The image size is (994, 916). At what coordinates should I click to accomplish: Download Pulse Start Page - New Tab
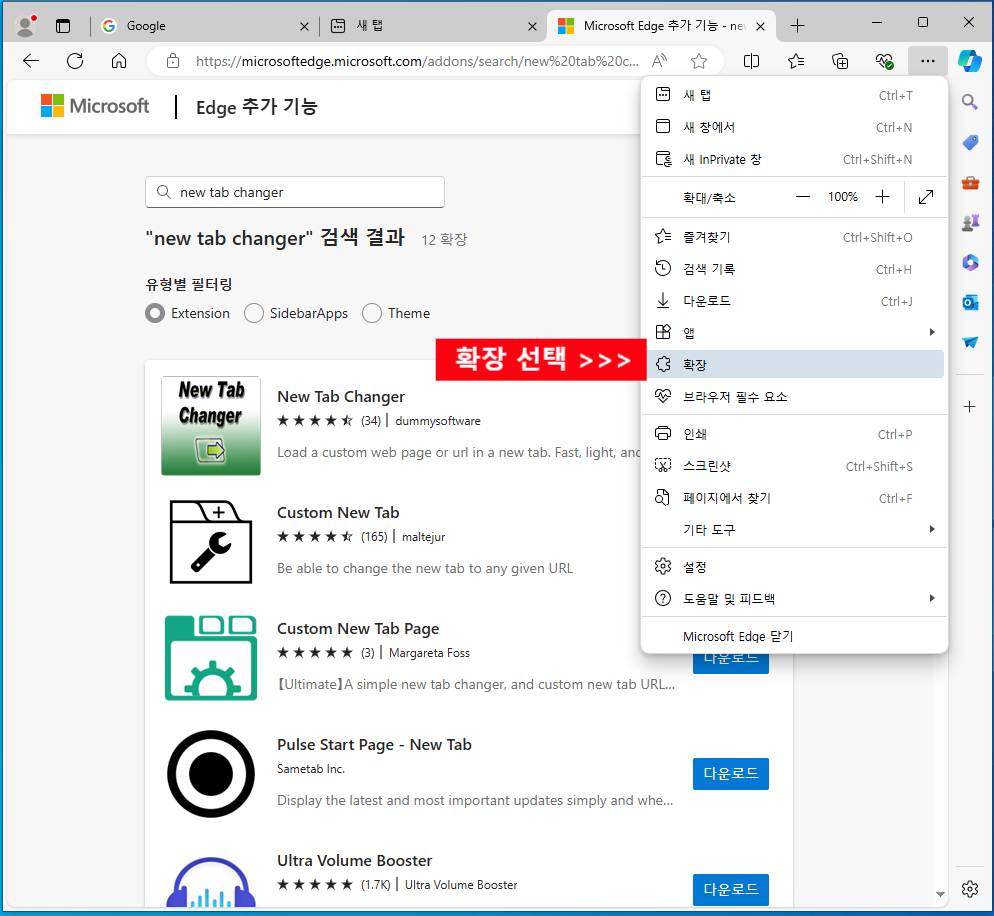[x=730, y=773]
